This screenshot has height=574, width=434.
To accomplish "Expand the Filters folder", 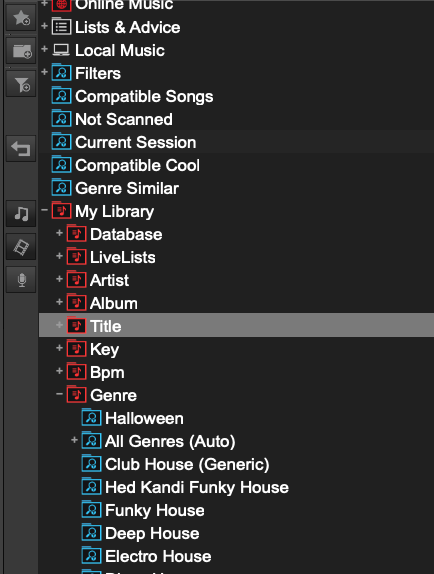I will pyautogui.click(x=45, y=72).
